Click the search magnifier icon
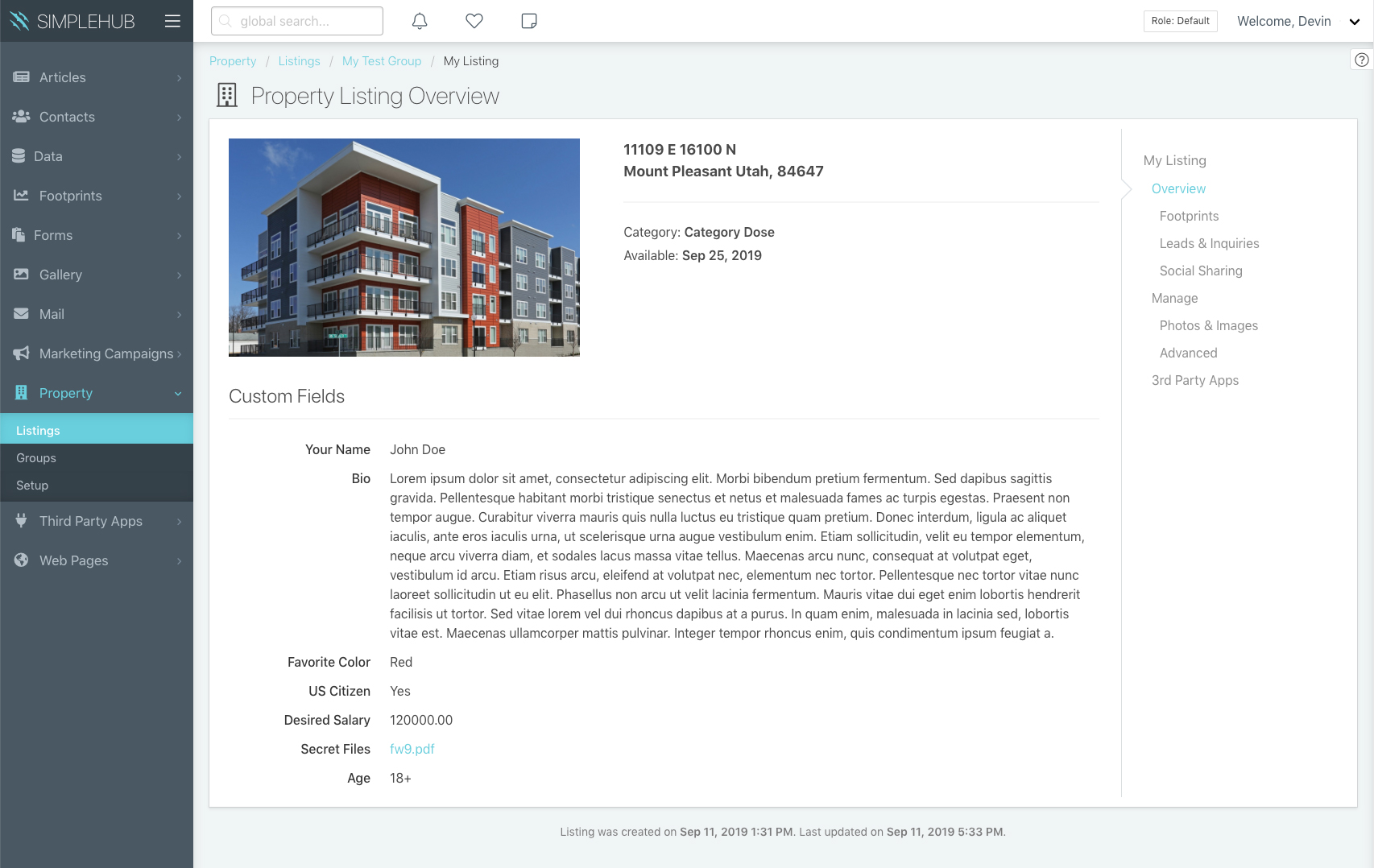 pos(226,21)
